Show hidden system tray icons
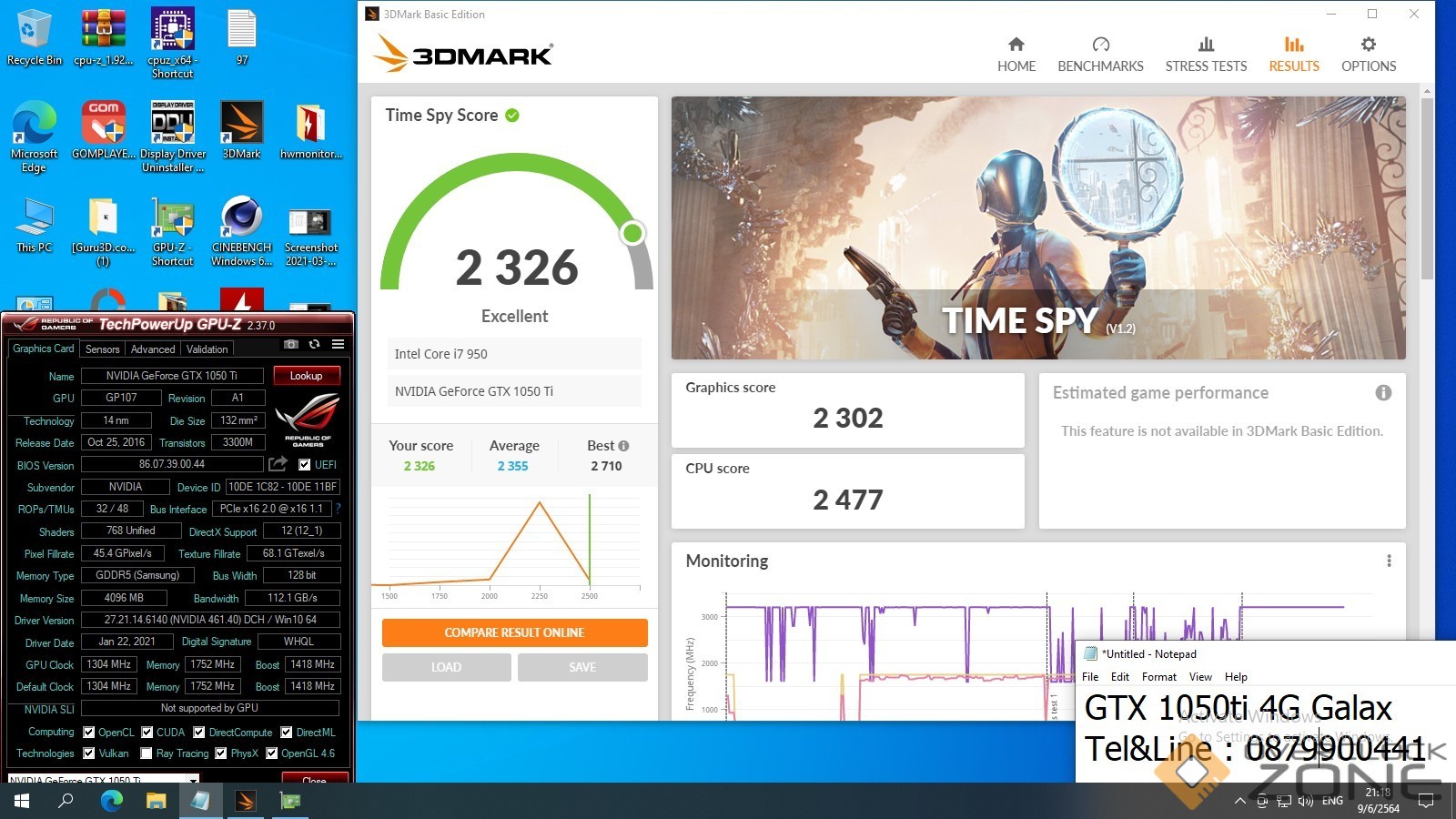1456x819 pixels. point(1239,801)
